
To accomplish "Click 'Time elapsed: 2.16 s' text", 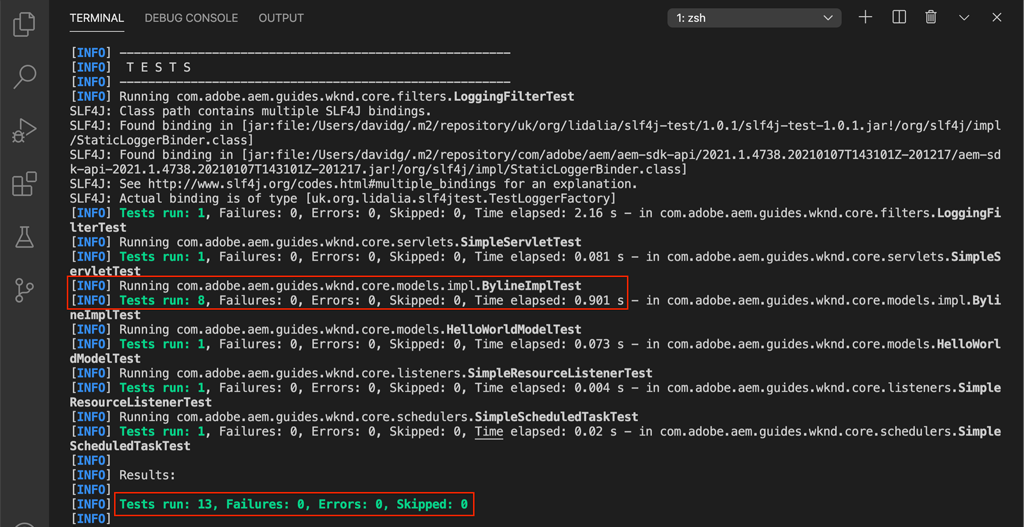I will tap(547, 213).
